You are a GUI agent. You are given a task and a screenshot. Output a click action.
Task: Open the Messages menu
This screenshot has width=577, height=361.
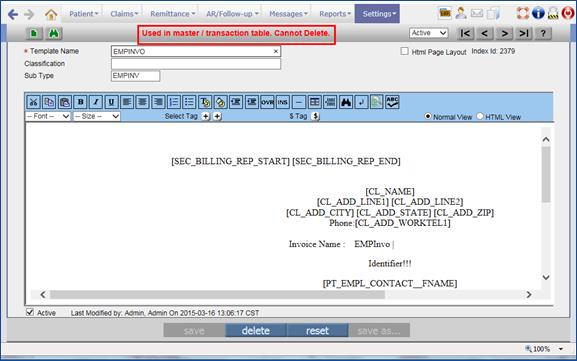(x=288, y=14)
